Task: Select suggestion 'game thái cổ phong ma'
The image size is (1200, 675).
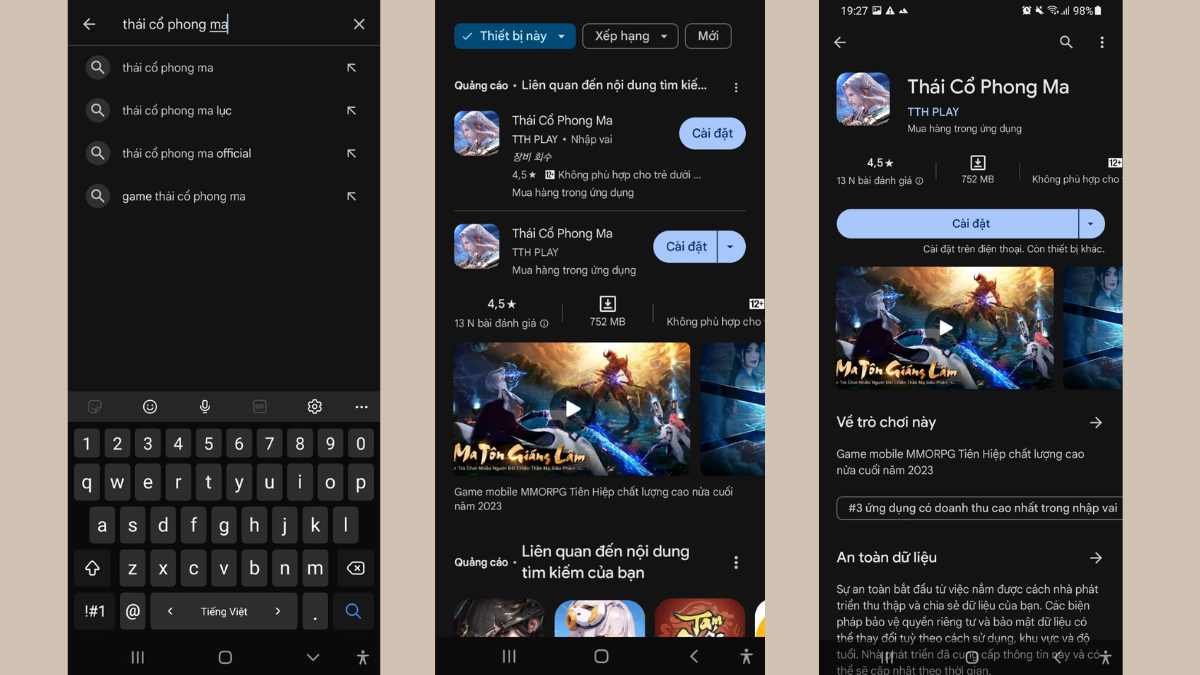Action: coord(184,196)
